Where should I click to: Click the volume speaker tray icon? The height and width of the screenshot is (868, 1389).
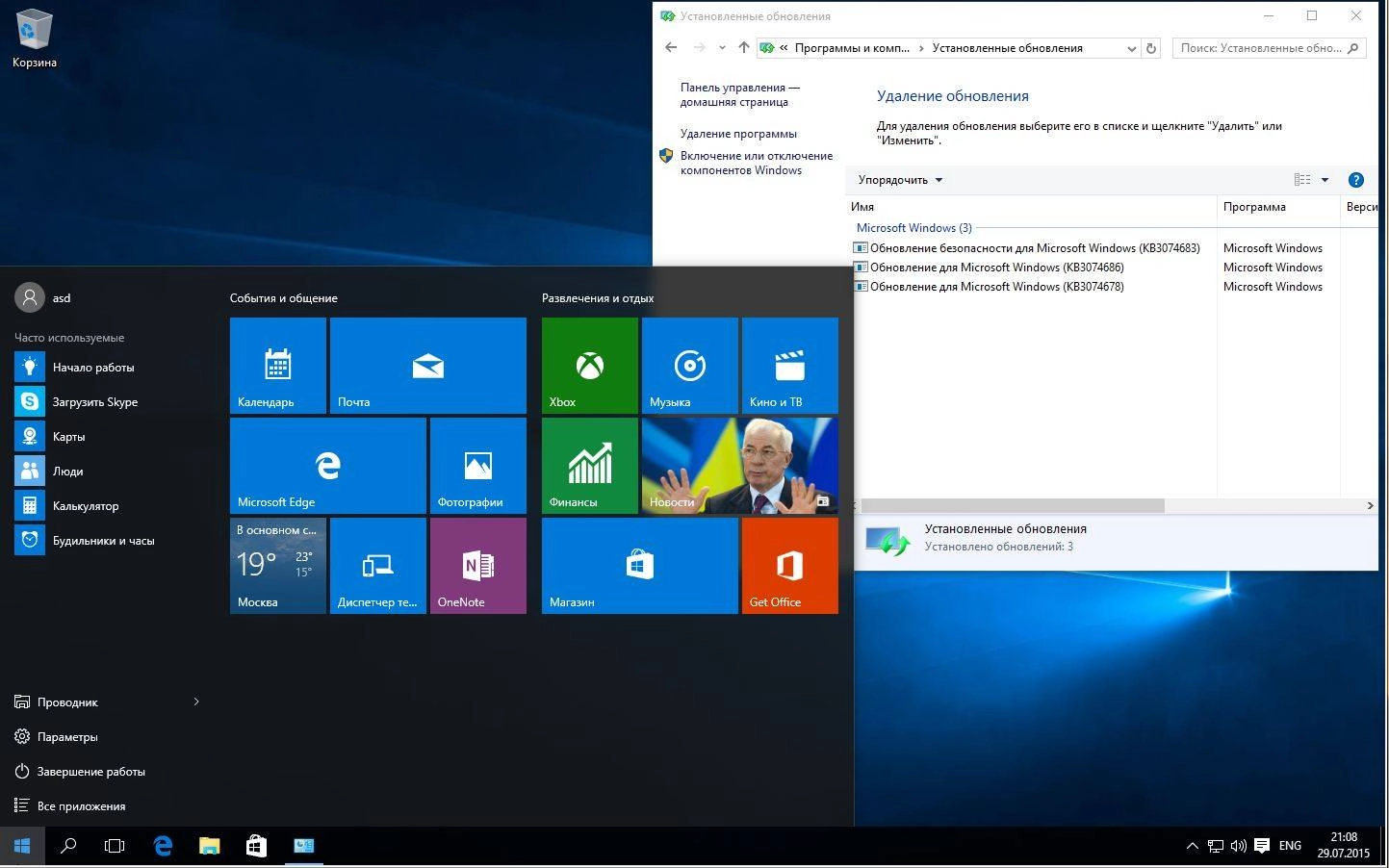click(x=1238, y=847)
